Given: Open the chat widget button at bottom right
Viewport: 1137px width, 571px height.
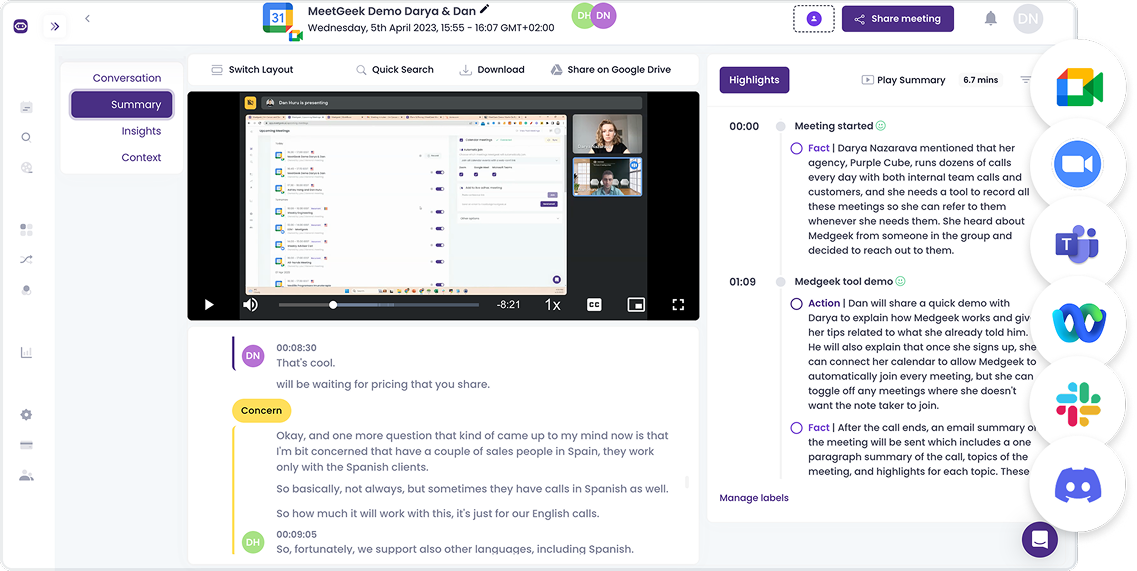Looking at the screenshot, I should pyautogui.click(x=1040, y=540).
